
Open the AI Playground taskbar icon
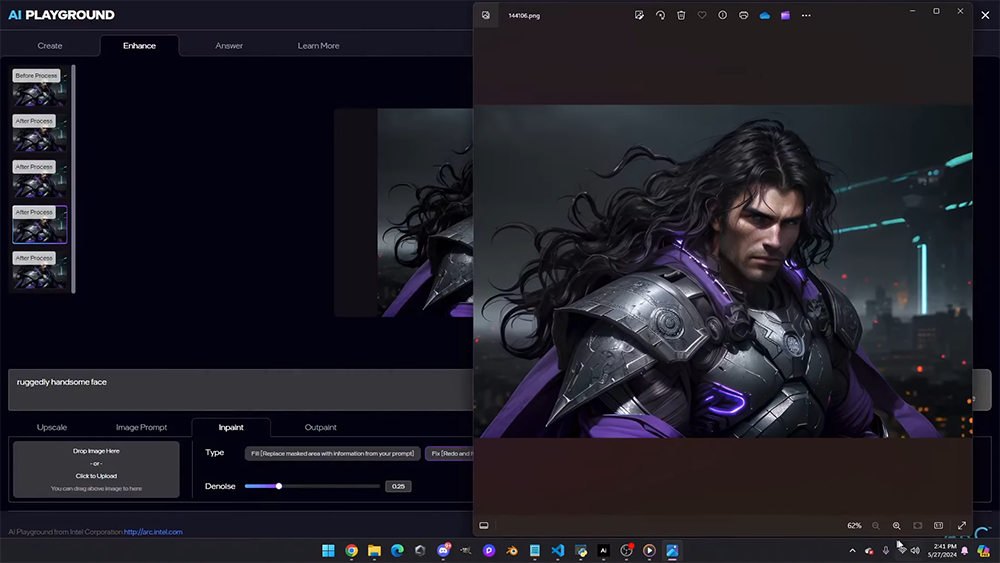point(603,550)
